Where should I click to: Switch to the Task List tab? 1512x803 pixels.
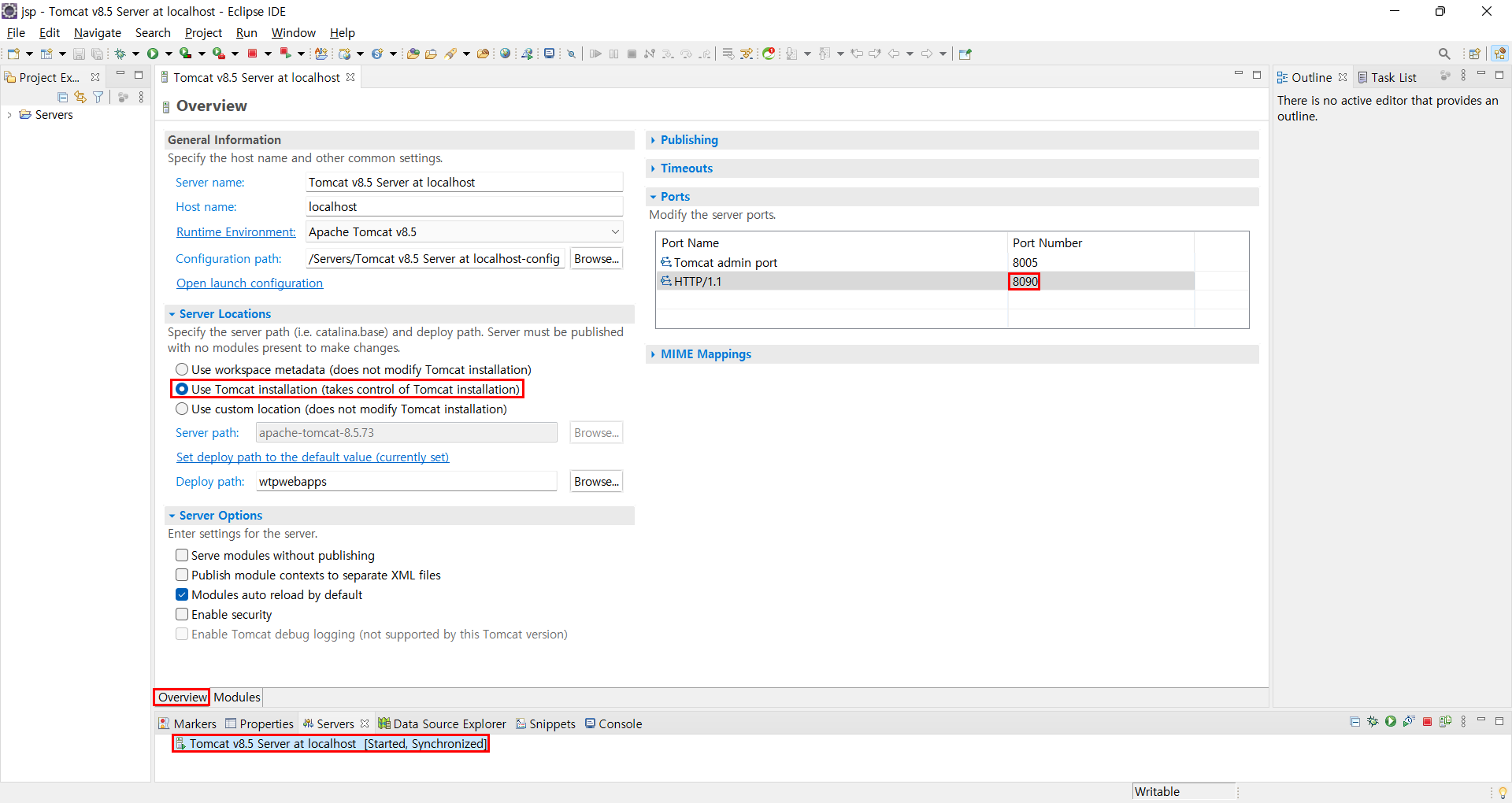1387,77
